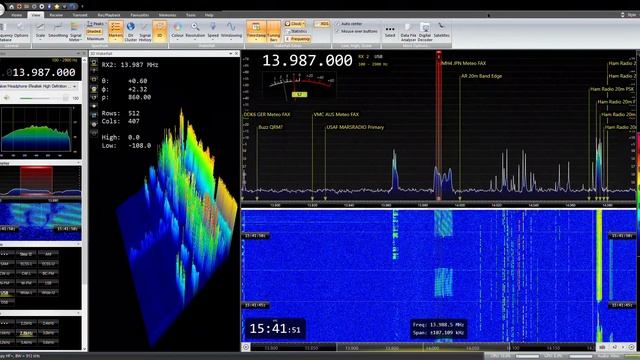The width and height of the screenshot is (640, 360).
Task: Toggle the Markers display button
Action: (116, 31)
